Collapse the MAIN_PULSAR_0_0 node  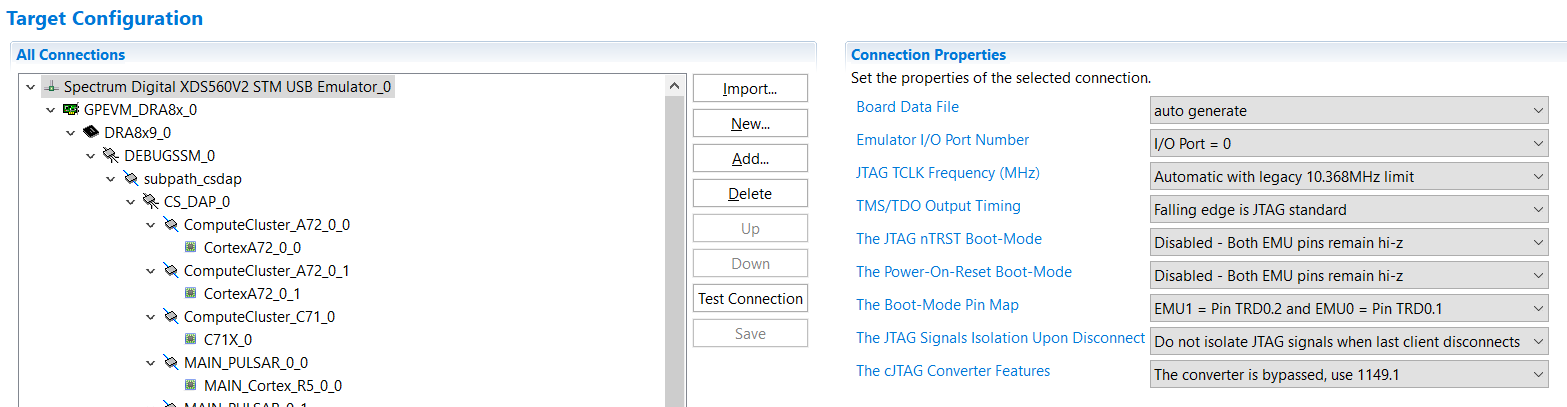151,362
